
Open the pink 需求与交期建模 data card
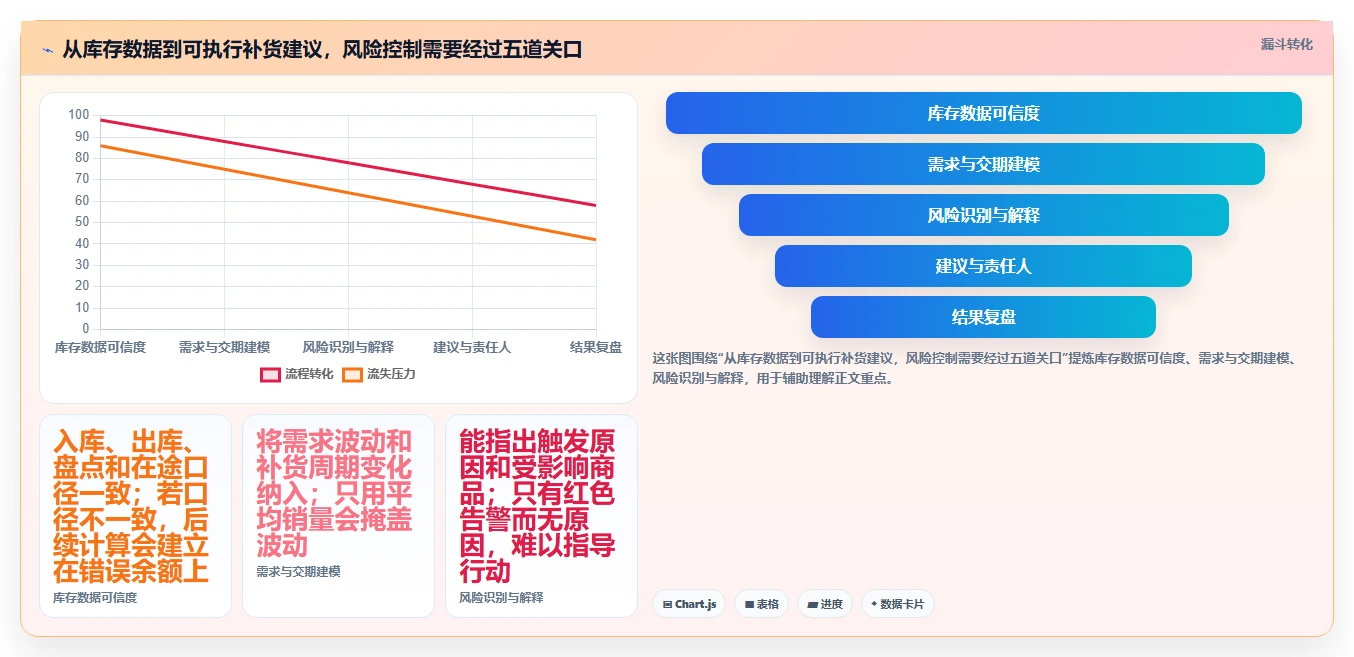coord(338,516)
